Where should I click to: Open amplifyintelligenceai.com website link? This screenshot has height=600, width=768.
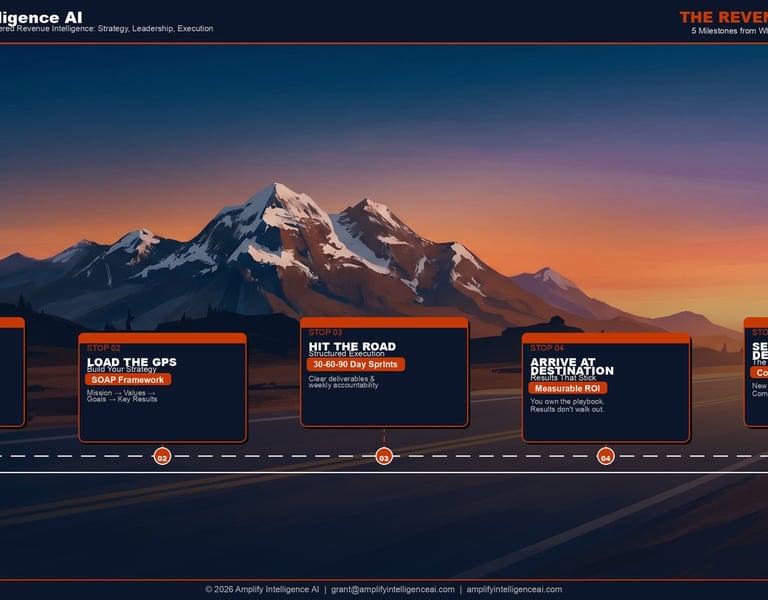[514, 589]
